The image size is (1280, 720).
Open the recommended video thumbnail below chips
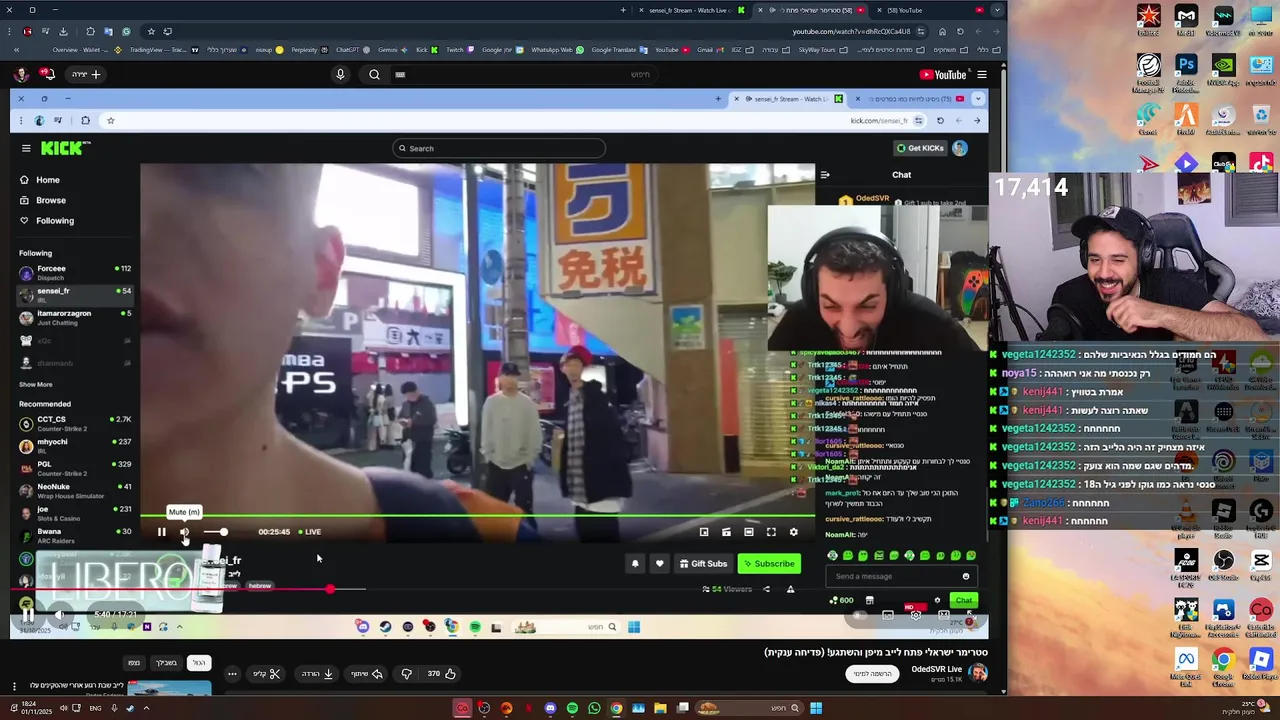169,688
